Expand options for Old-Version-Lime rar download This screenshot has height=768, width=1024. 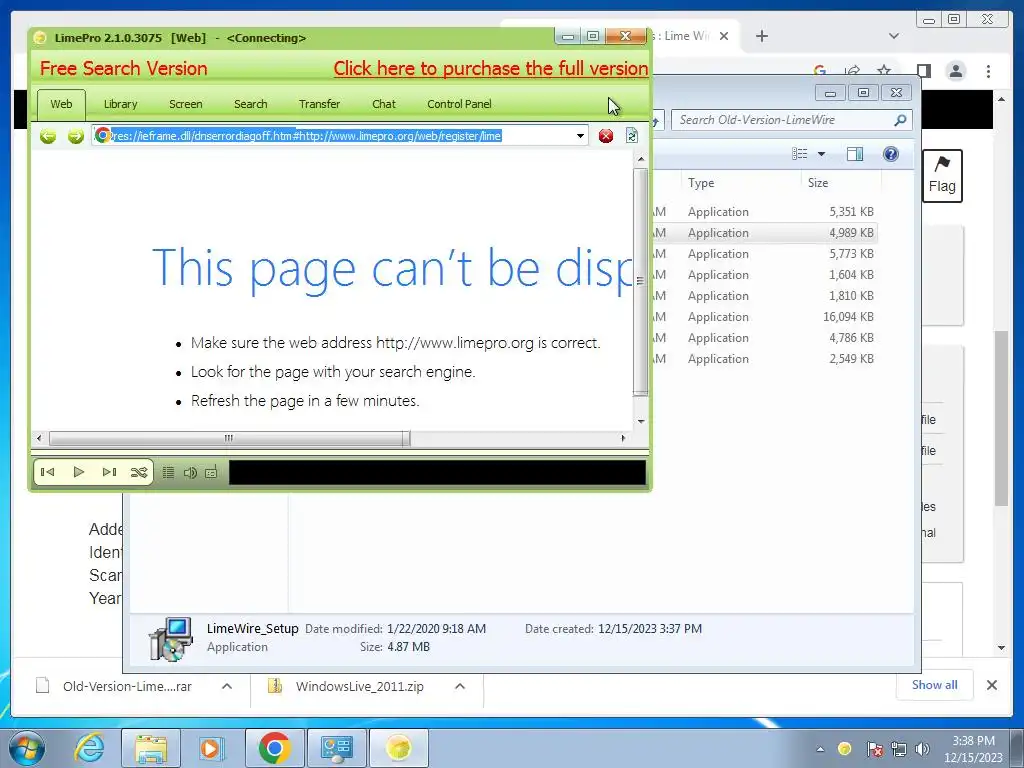click(x=227, y=686)
